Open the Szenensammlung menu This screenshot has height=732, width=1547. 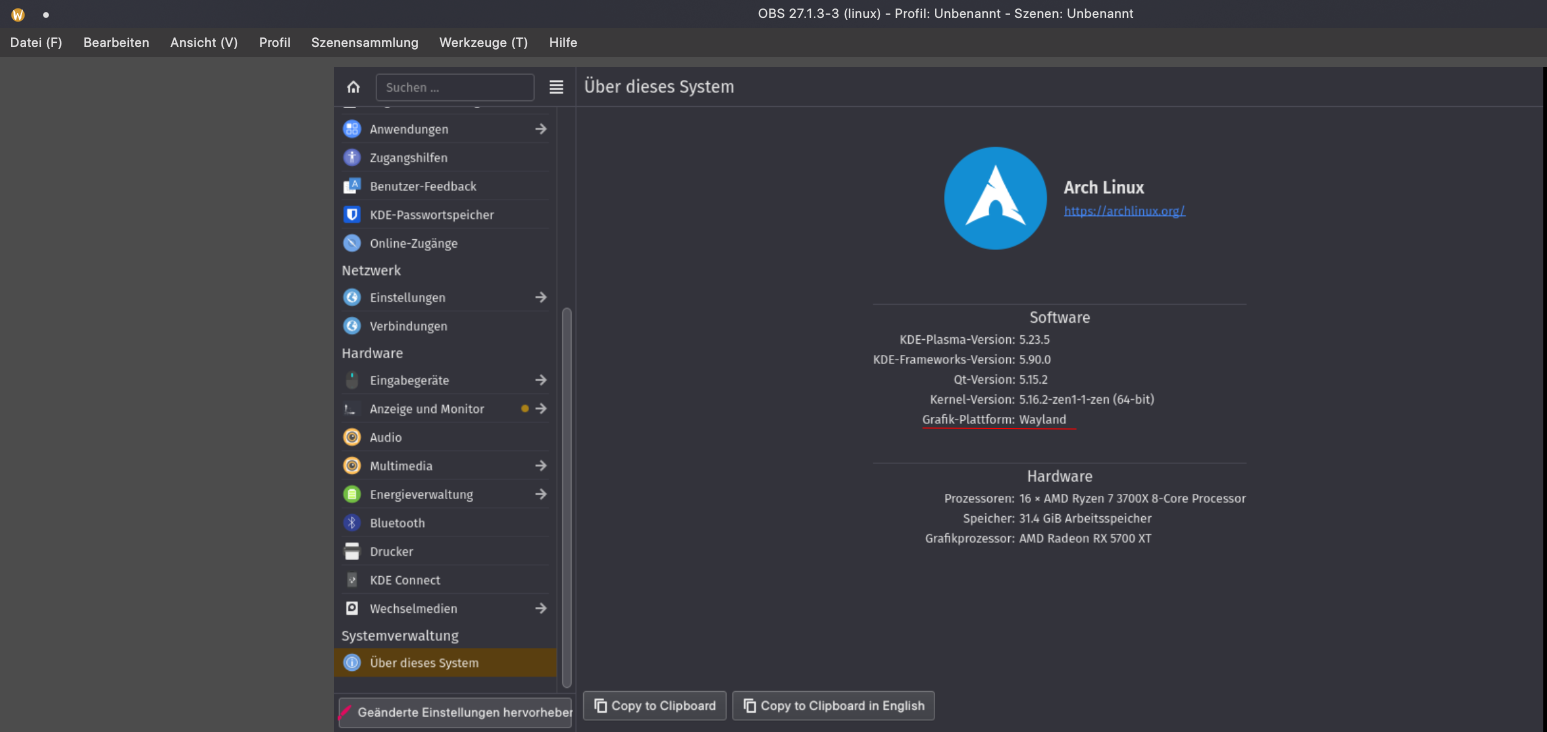[x=365, y=42]
